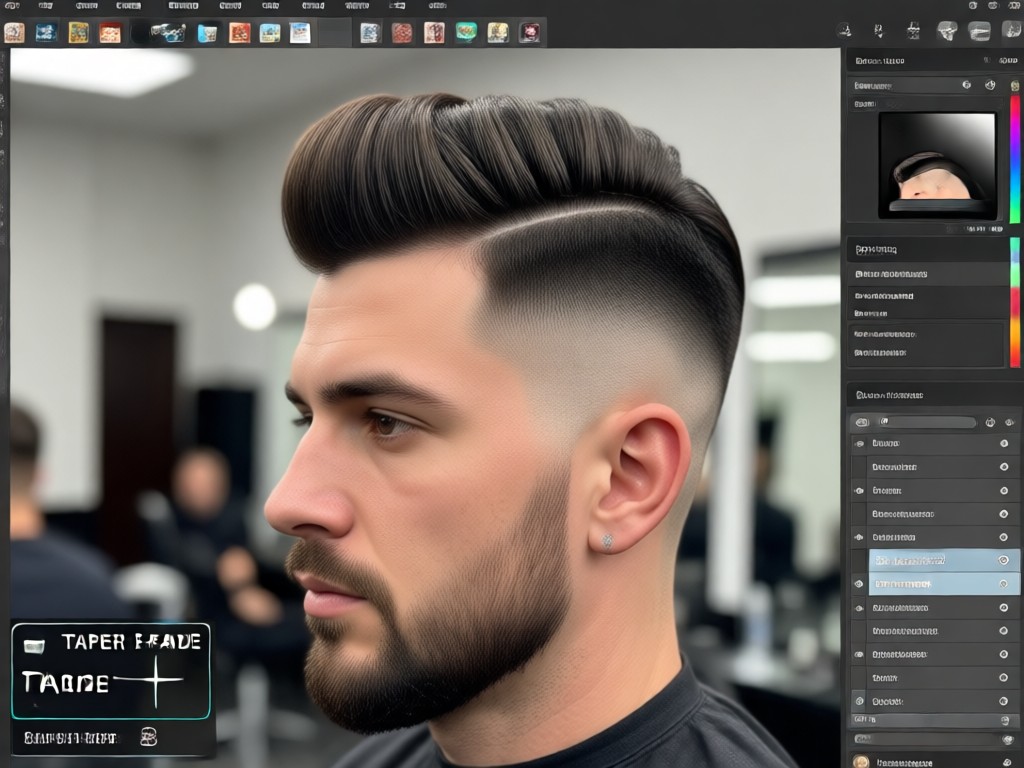Click the lower green-to-red color strip
The height and width of the screenshot is (768, 1024).
(1015, 302)
